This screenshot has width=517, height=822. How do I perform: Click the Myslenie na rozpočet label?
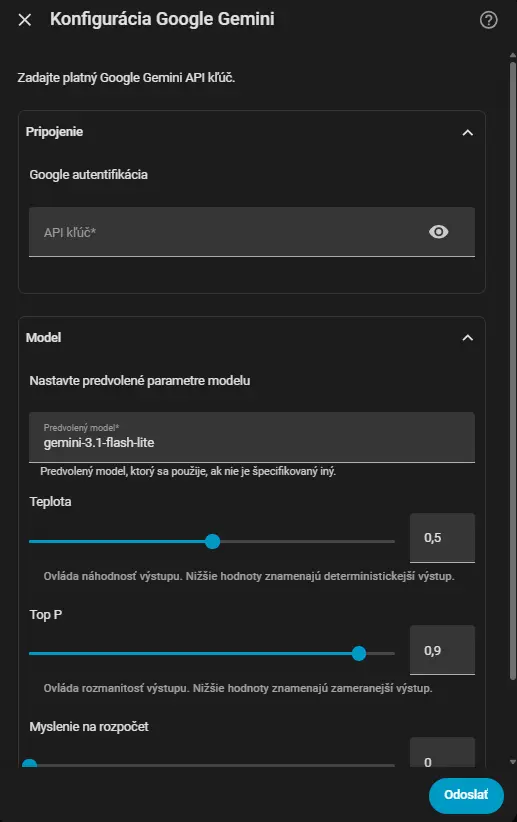pyautogui.click(x=89, y=727)
